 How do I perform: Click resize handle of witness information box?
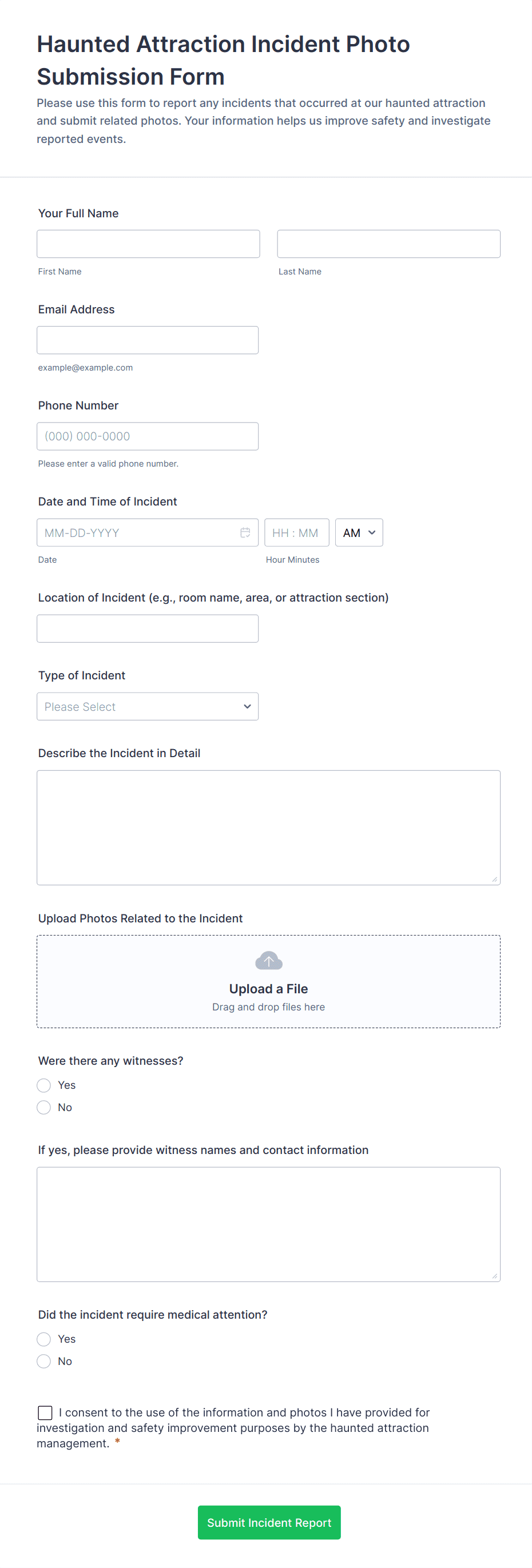point(494,1276)
